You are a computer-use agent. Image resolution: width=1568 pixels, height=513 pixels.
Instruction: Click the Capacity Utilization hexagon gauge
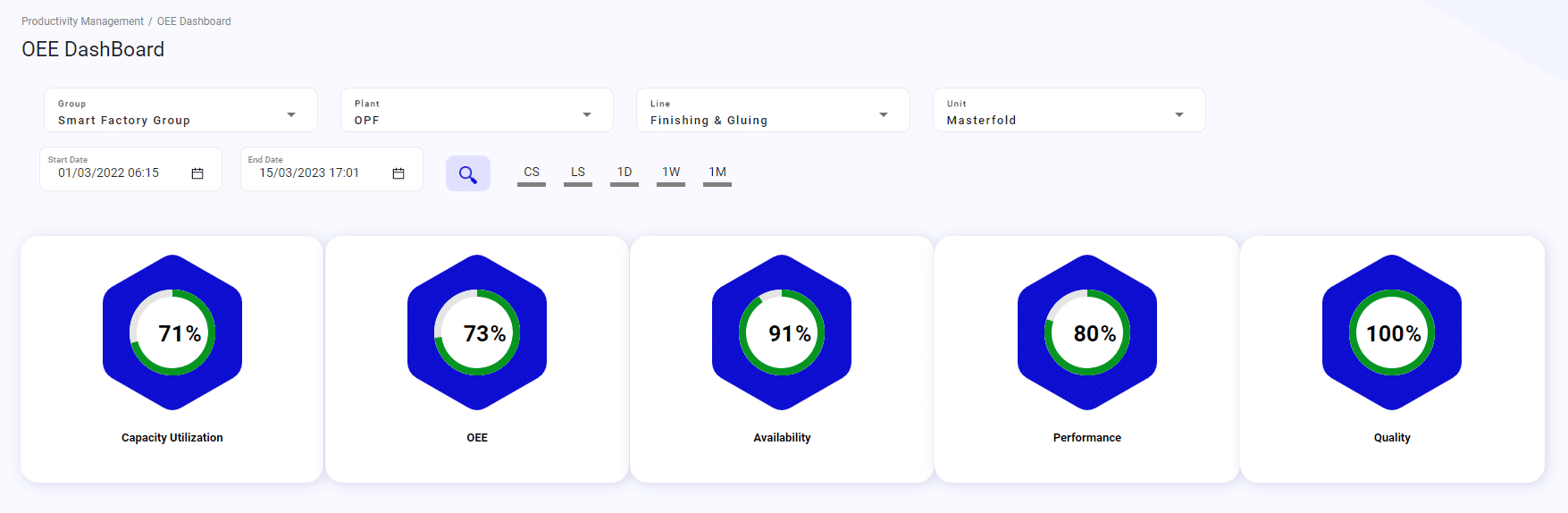tap(172, 332)
